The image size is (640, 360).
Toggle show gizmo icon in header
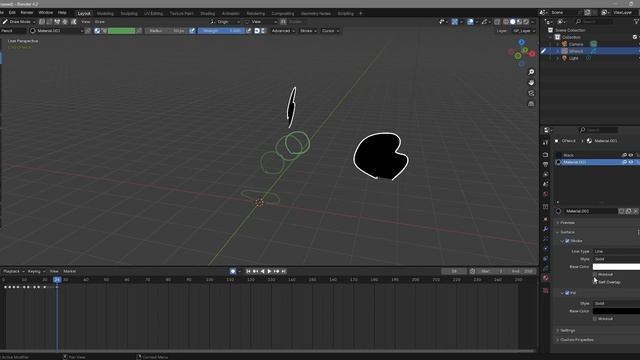tap(455, 22)
